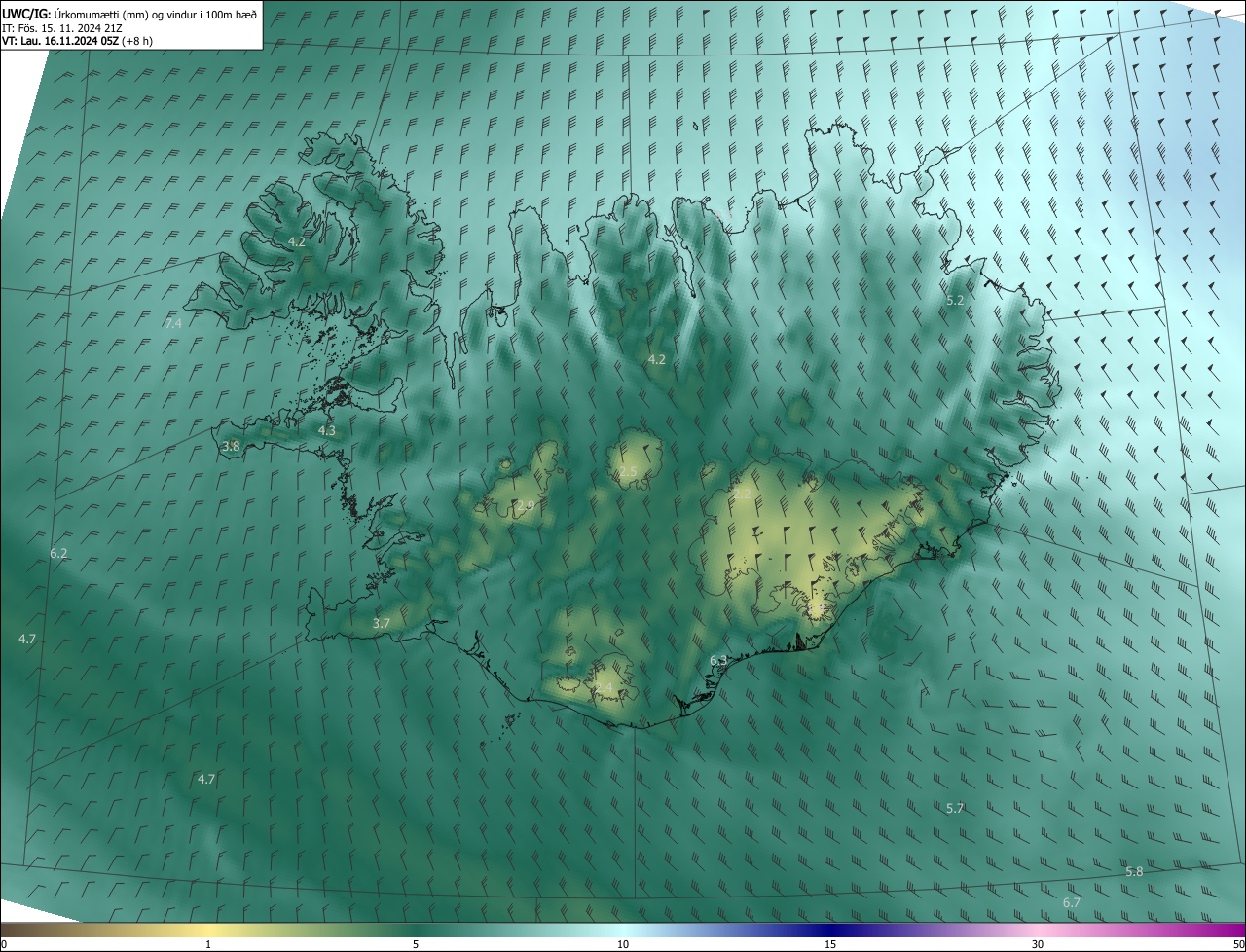
Task: Click the 5.2 value label in the east
Action: (x=955, y=300)
